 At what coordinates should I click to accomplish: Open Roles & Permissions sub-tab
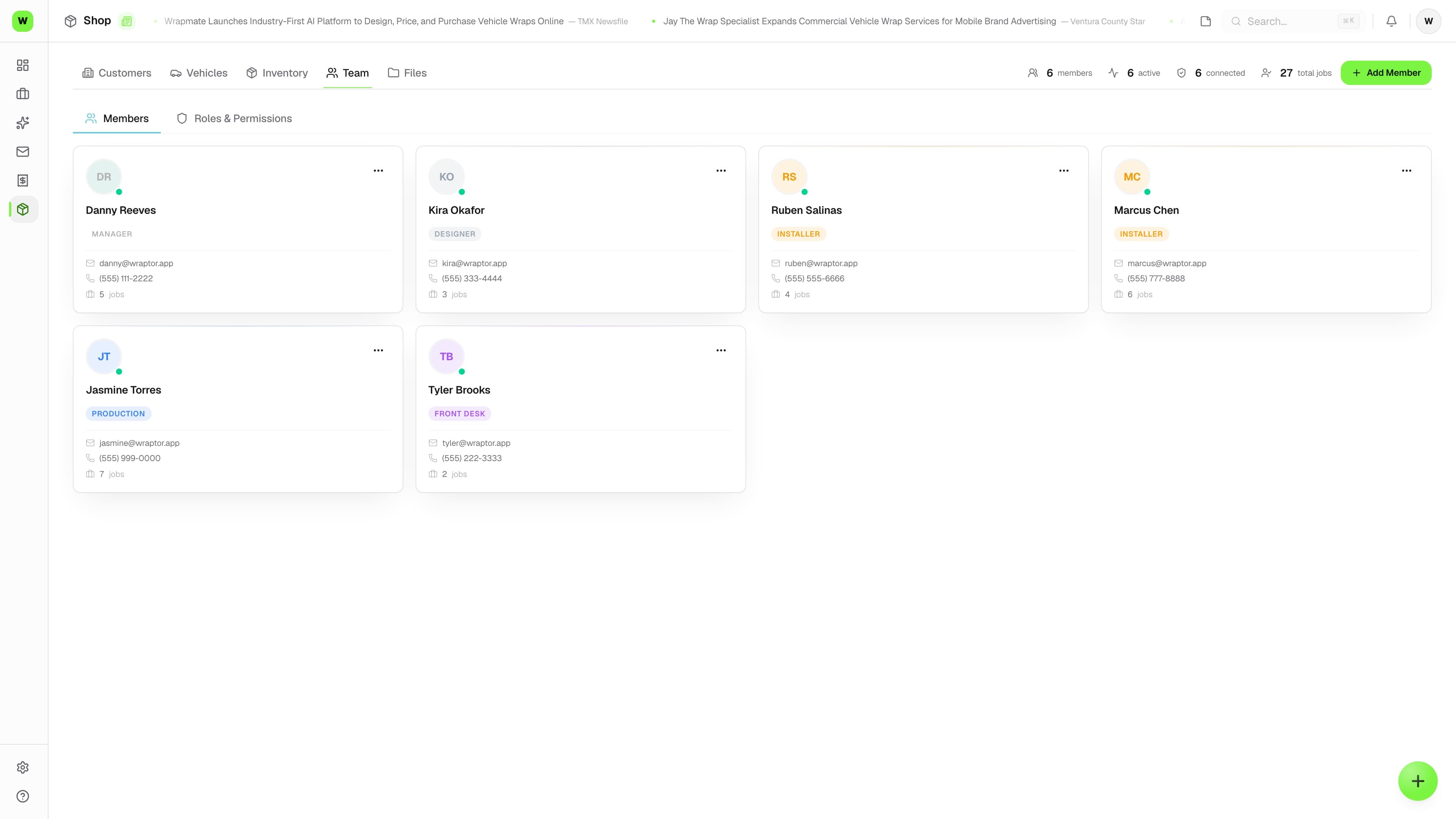235,118
